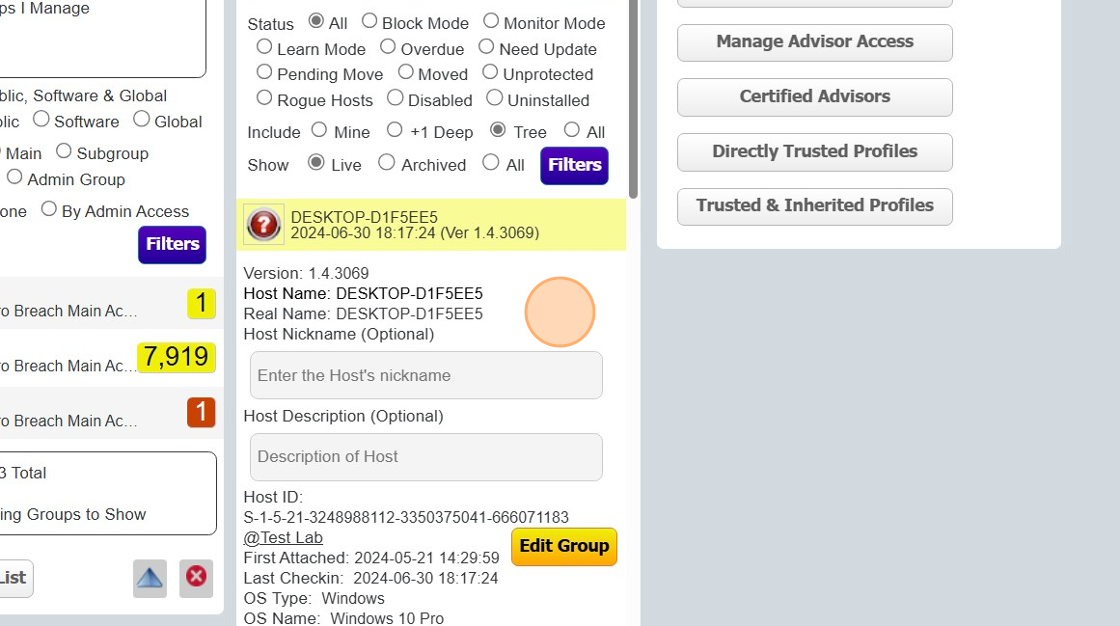Image resolution: width=1120 pixels, height=626 pixels.
Task: Open Manage Advisor Access
Action: click(x=814, y=42)
